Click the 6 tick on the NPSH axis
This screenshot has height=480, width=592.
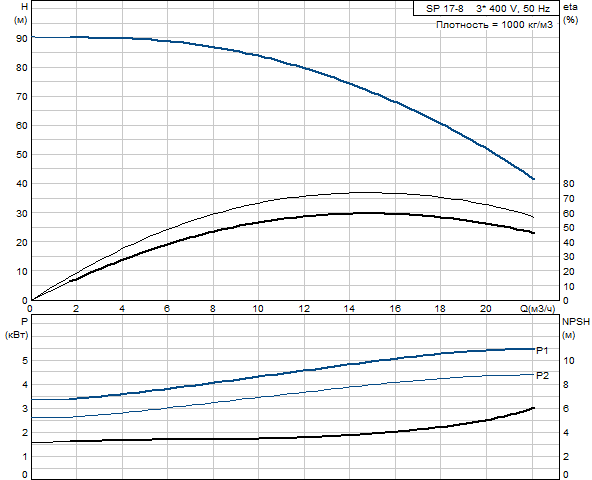[x=566, y=408]
